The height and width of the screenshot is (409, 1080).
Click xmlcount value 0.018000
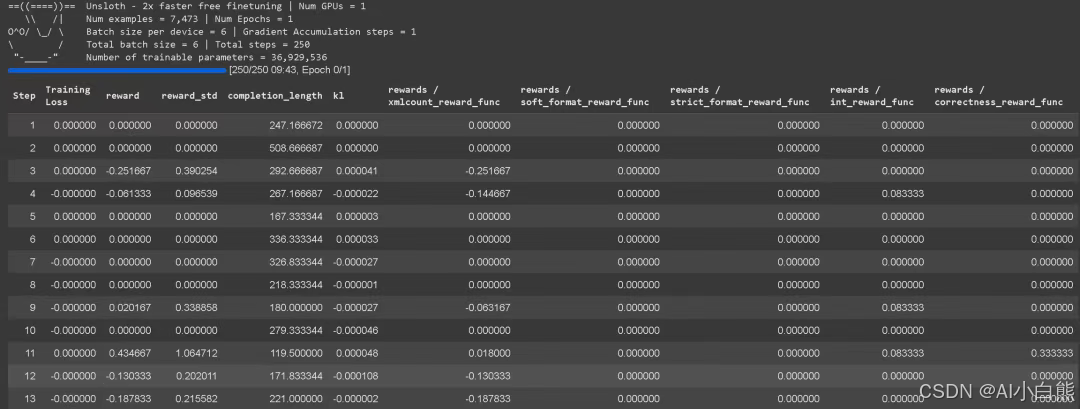(x=489, y=353)
